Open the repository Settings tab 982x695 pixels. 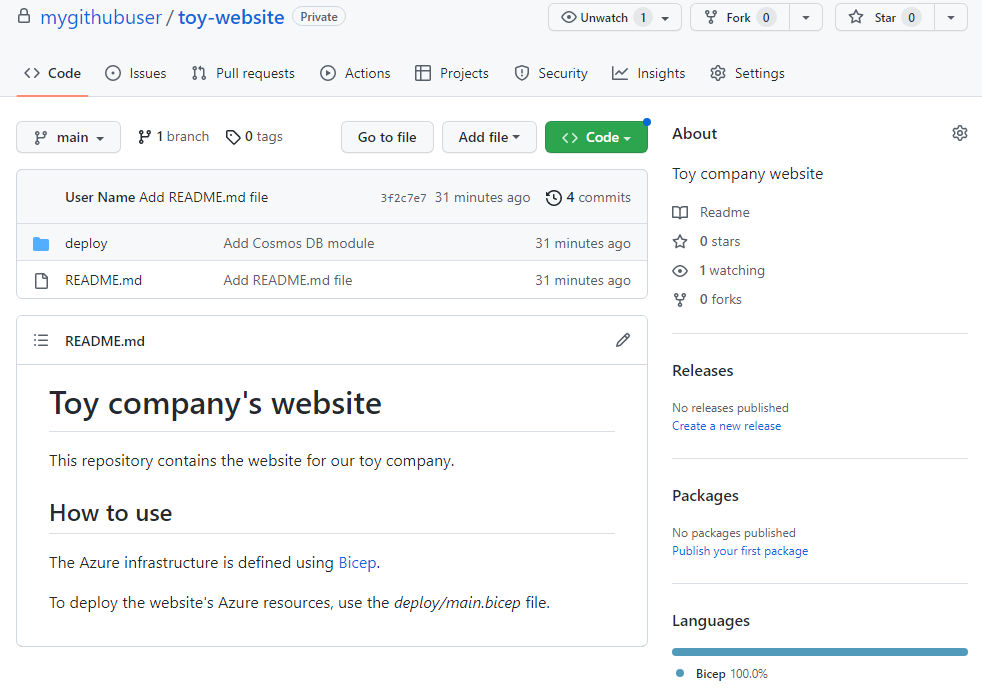747,73
